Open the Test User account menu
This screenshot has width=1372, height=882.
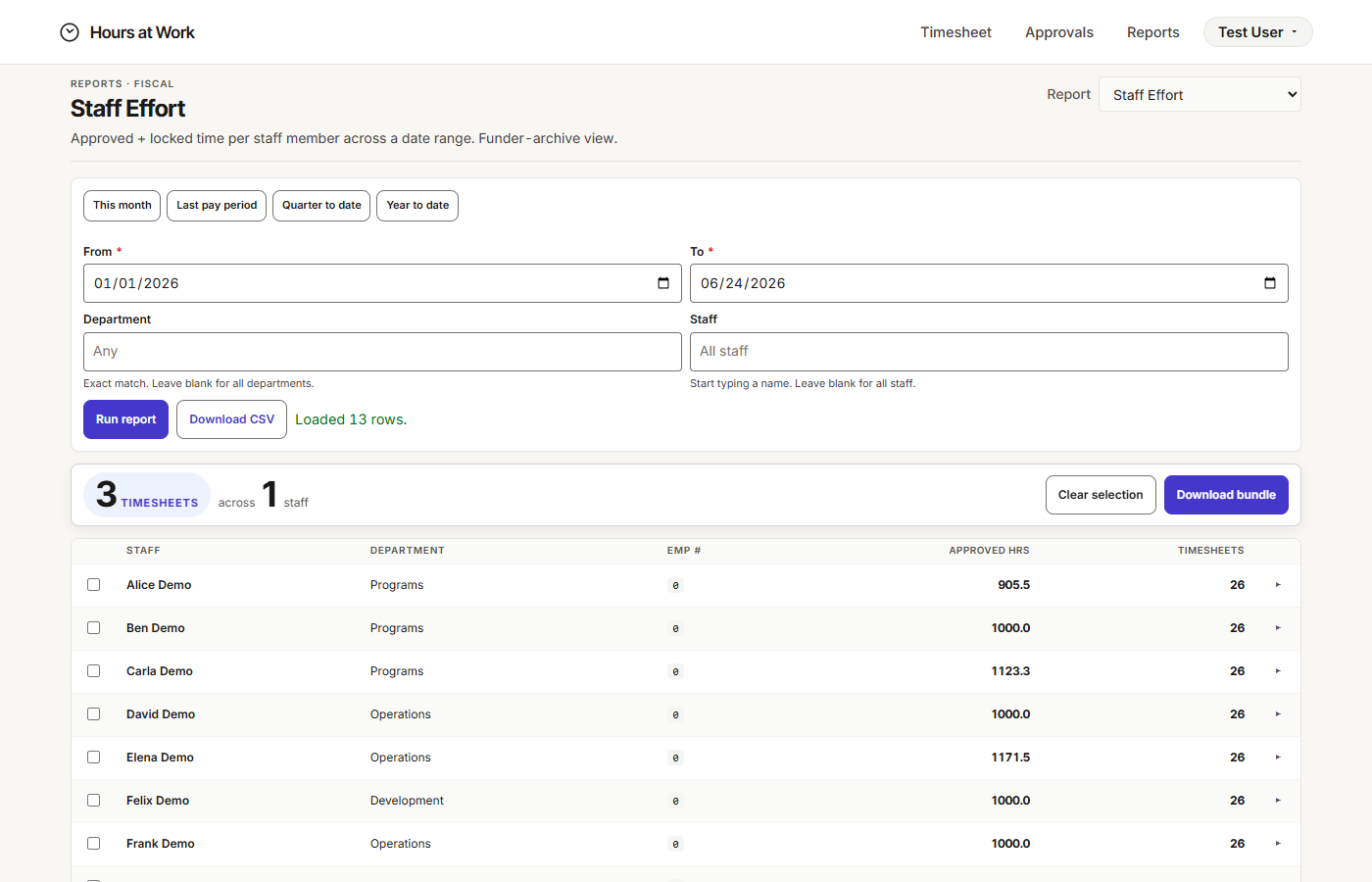point(1257,32)
